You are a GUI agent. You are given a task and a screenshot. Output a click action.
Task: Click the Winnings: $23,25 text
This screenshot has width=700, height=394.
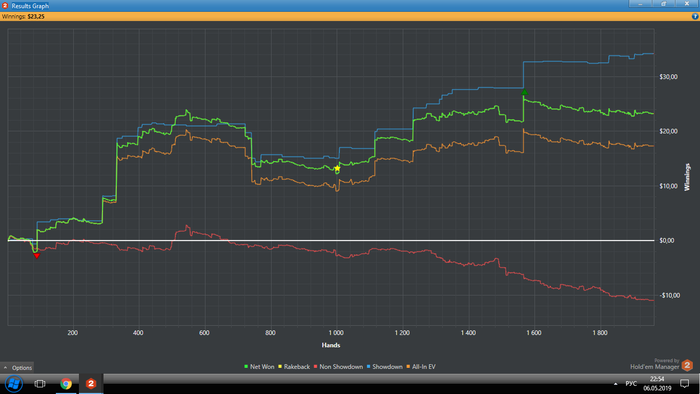click(x=23, y=17)
